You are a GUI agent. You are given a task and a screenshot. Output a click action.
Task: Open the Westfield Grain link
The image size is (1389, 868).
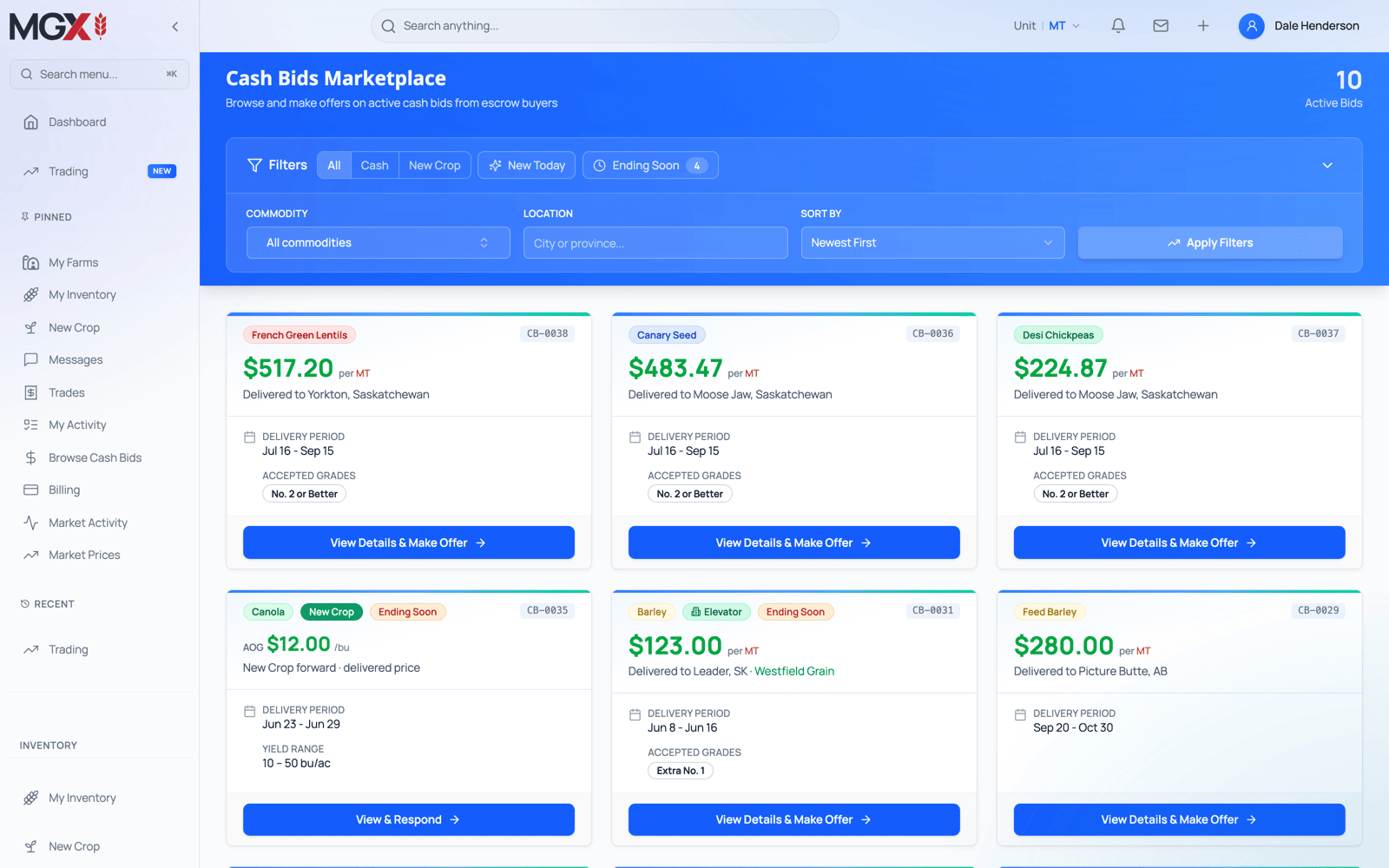794,672
